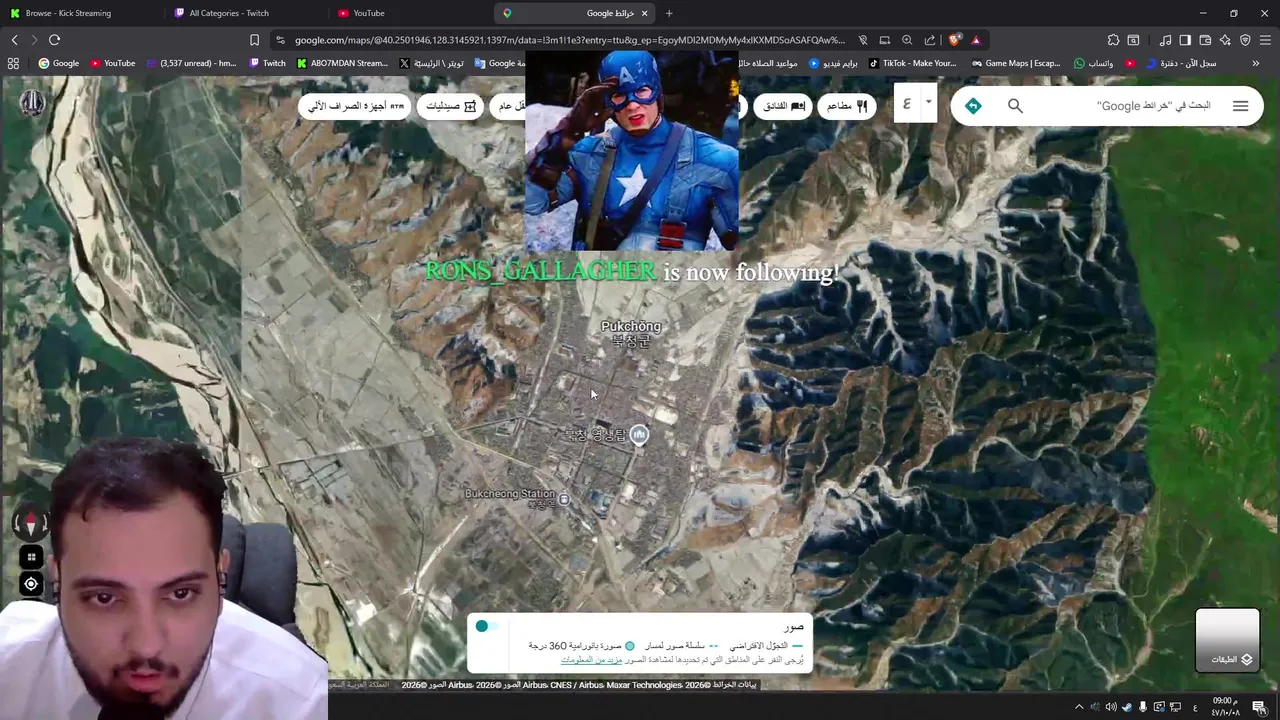Reload the current page
The image size is (1280, 720).
[x=54, y=40]
